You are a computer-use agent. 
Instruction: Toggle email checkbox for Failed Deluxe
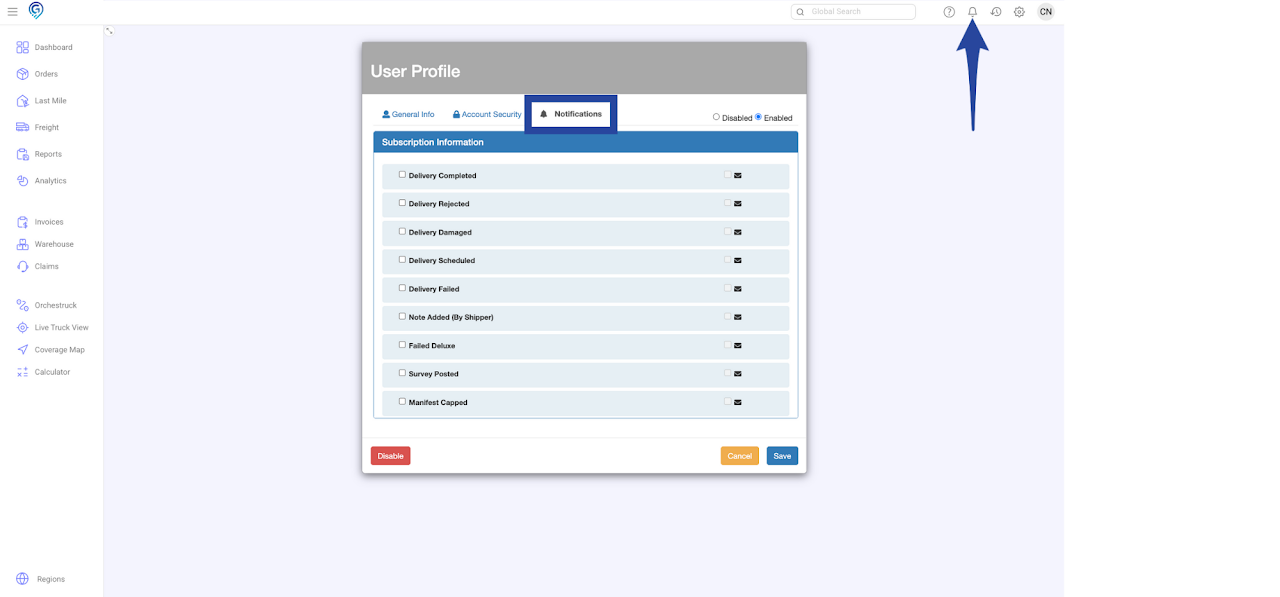click(x=728, y=345)
